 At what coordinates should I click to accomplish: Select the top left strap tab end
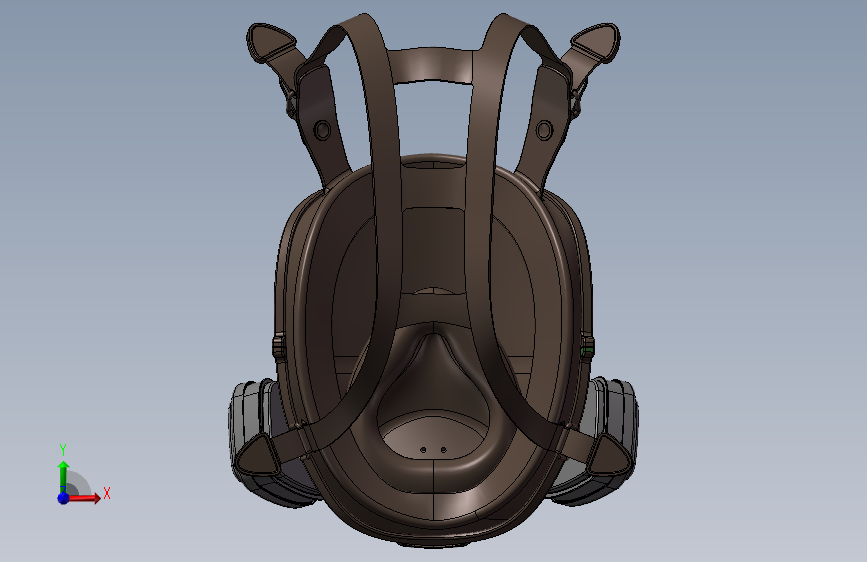pos(270,41)
